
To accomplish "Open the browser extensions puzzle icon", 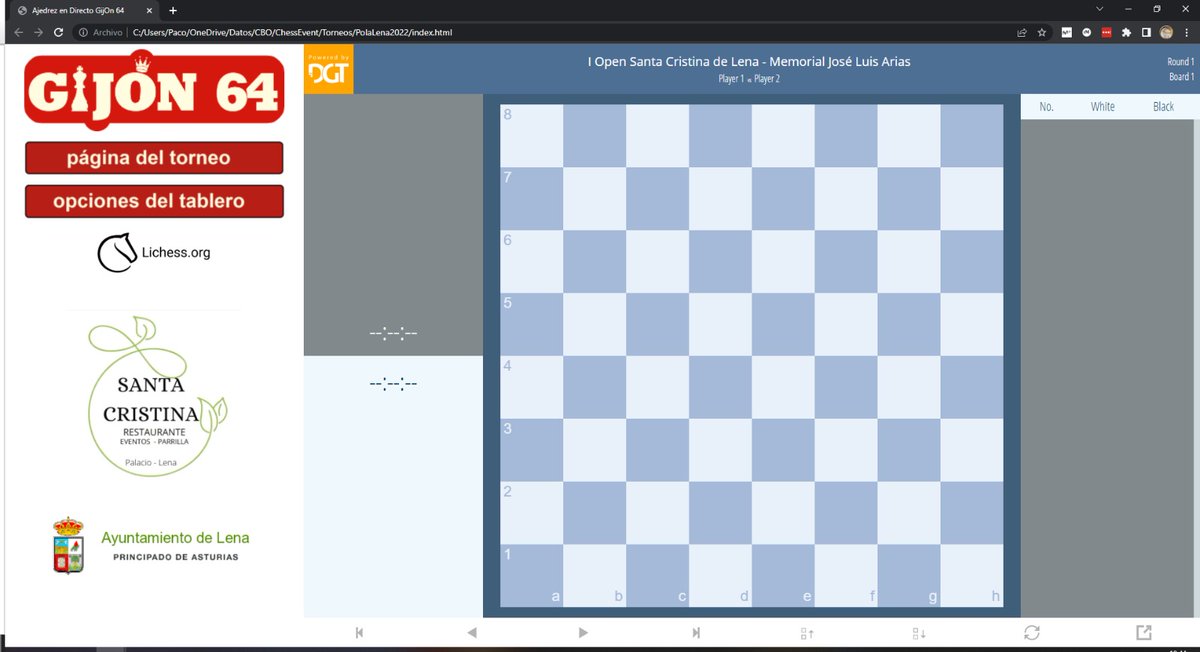I will coord(1126,32).
